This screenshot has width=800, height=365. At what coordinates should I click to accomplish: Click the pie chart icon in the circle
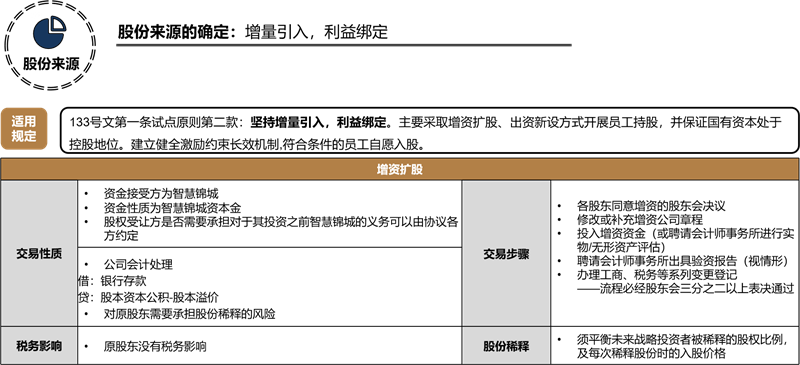click(49, 33)
